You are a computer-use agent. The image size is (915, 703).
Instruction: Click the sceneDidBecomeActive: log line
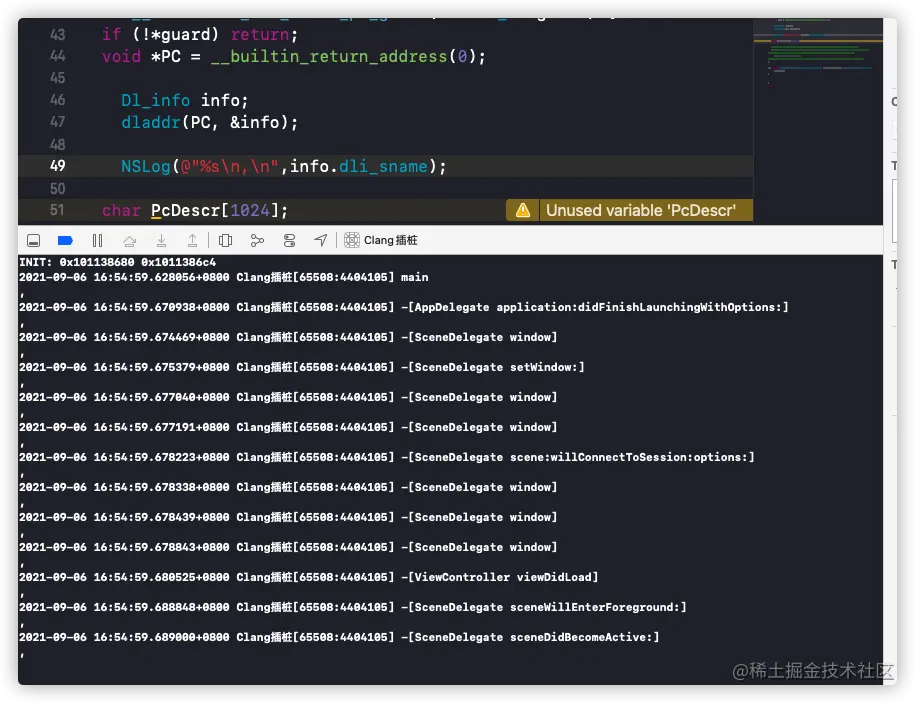[x=339, y=638]
